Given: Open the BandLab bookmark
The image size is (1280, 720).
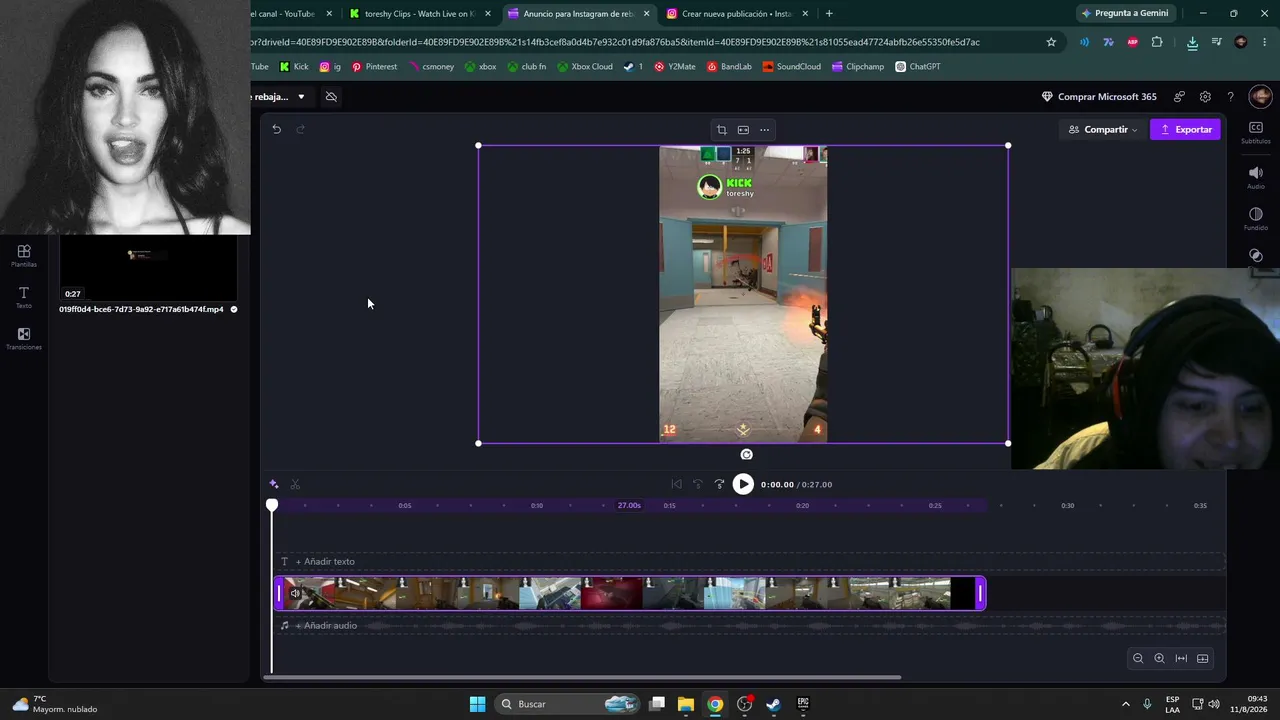Looking at the screenshot, I should pyautogui.click(x=728, y=67).
